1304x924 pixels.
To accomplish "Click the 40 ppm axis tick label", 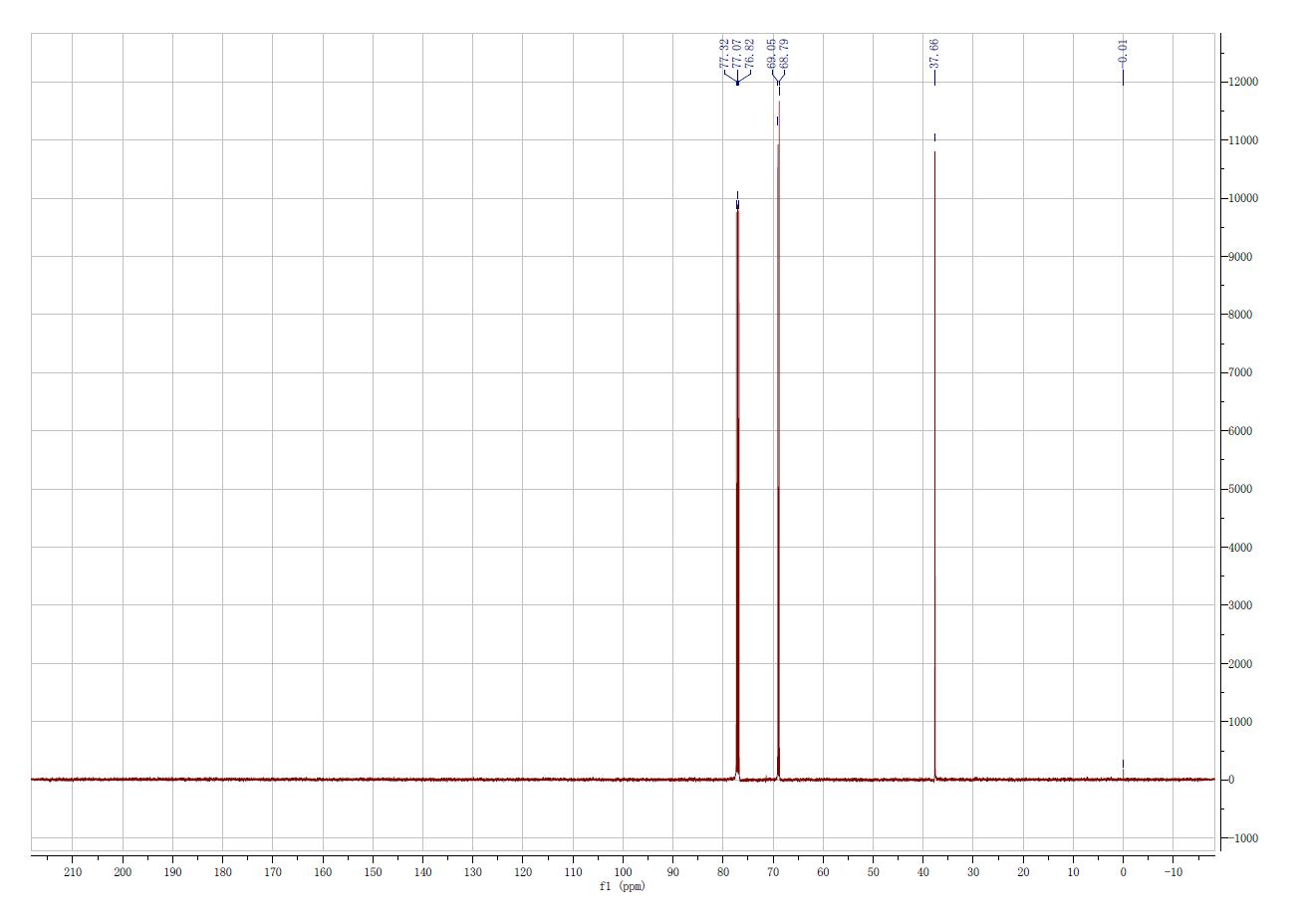I will click(x=923, y=873).
